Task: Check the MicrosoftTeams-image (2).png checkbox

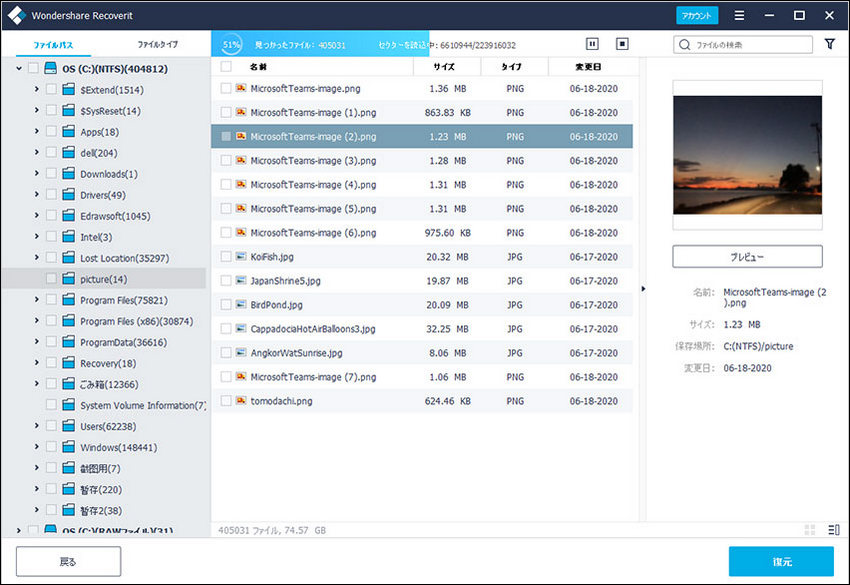Action: point(226,136)
